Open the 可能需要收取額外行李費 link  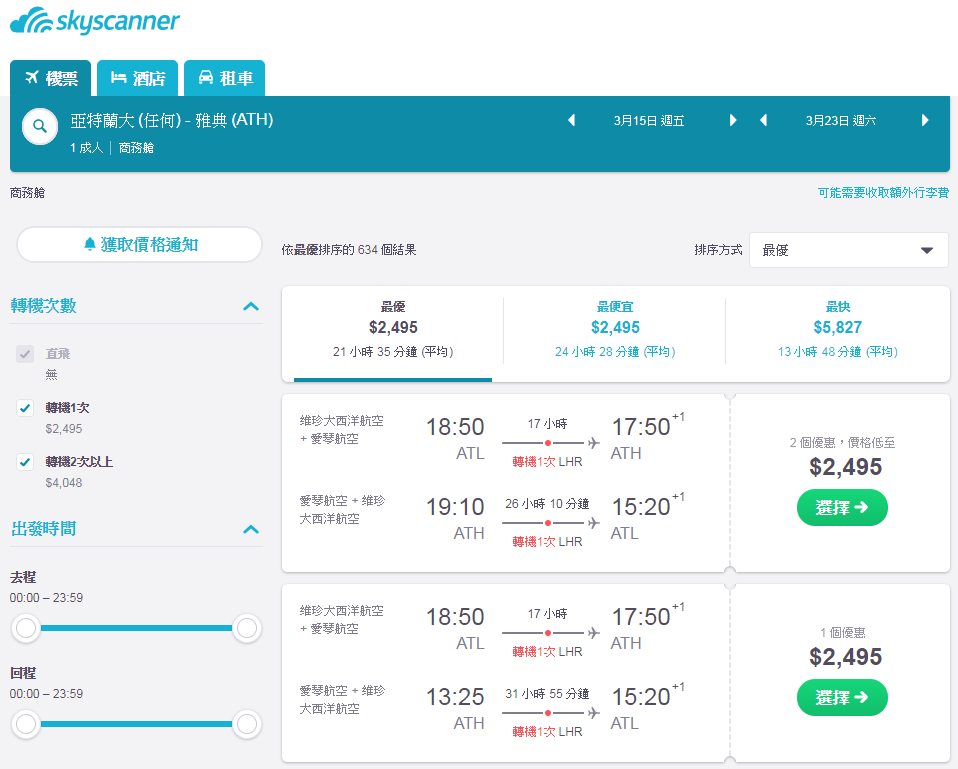pyautogui.click(x=883, y=192)
